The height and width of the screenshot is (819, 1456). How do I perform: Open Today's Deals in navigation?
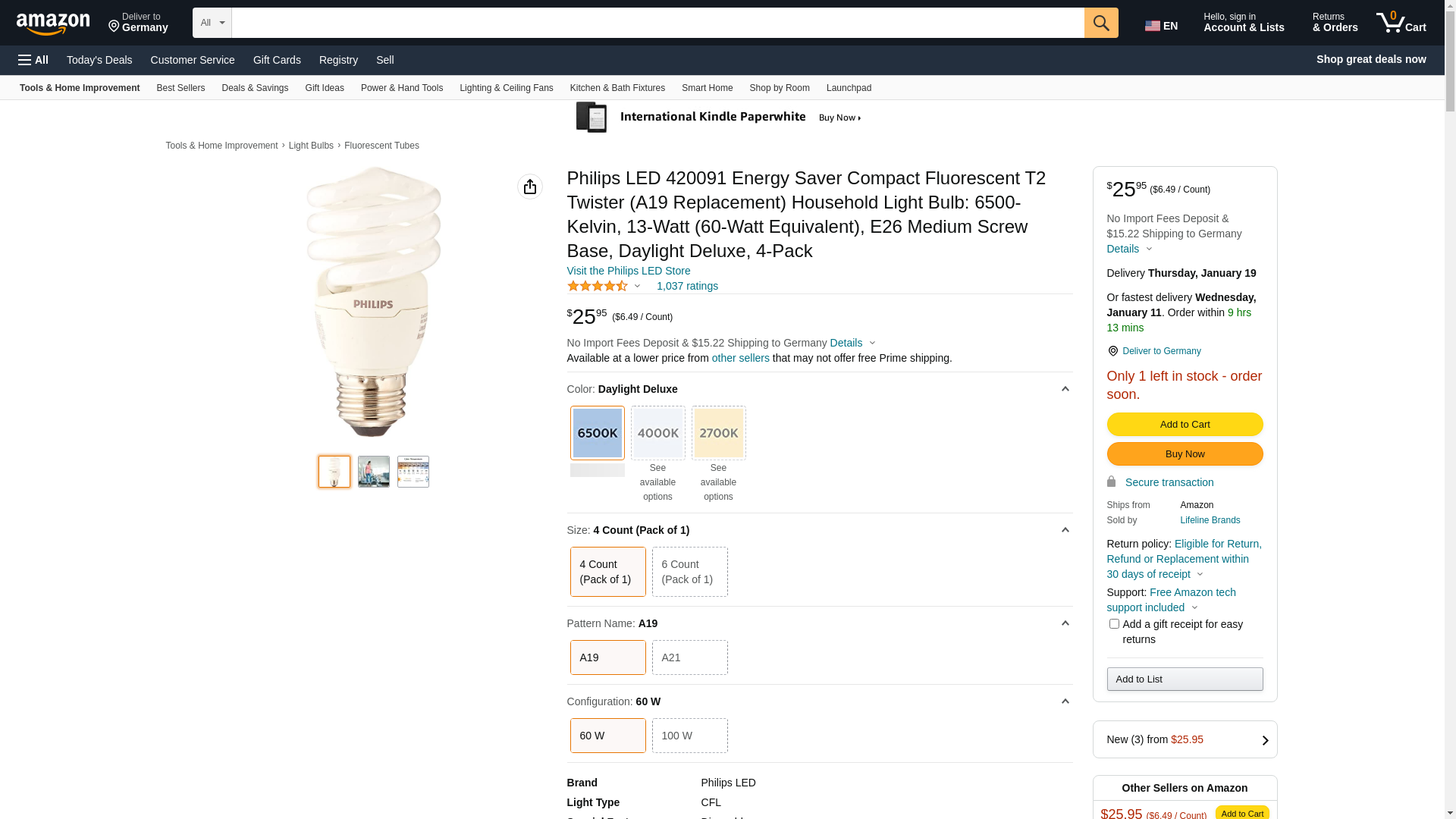pos(99,60)
